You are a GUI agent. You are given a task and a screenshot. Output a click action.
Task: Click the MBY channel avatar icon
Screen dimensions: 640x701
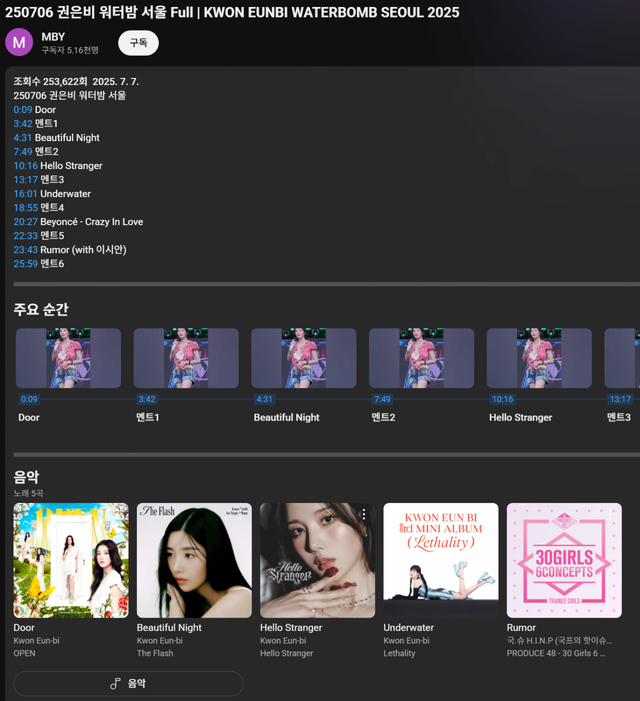pos(19,42)
